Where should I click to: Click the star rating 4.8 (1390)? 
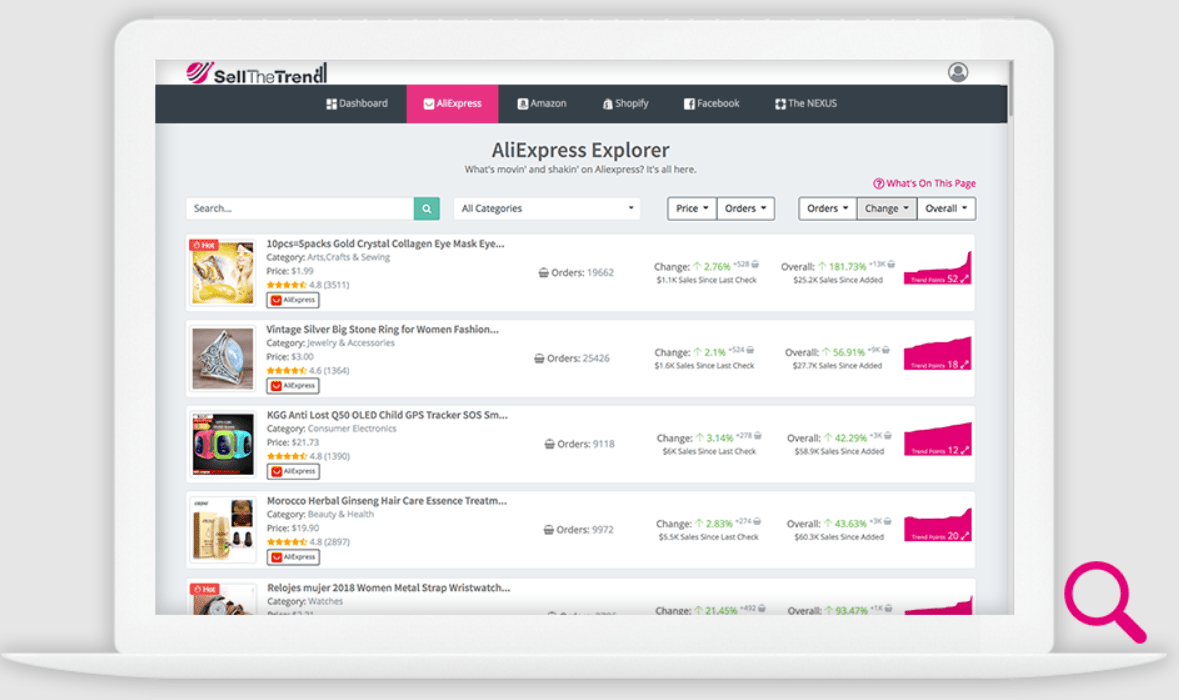coord(308,456)
